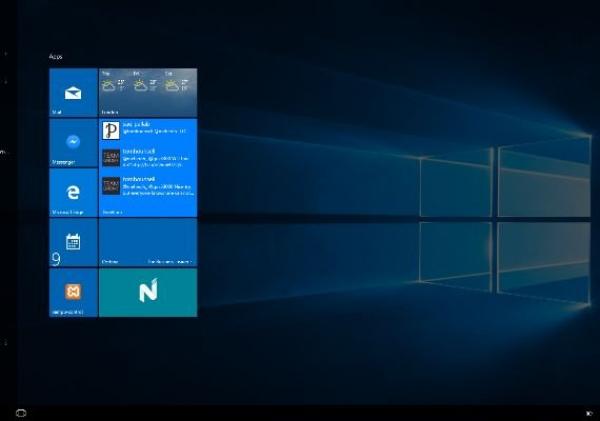Launch the Messenger tile
The height and width of the screenshot is (421, 600).
[73, 143]
